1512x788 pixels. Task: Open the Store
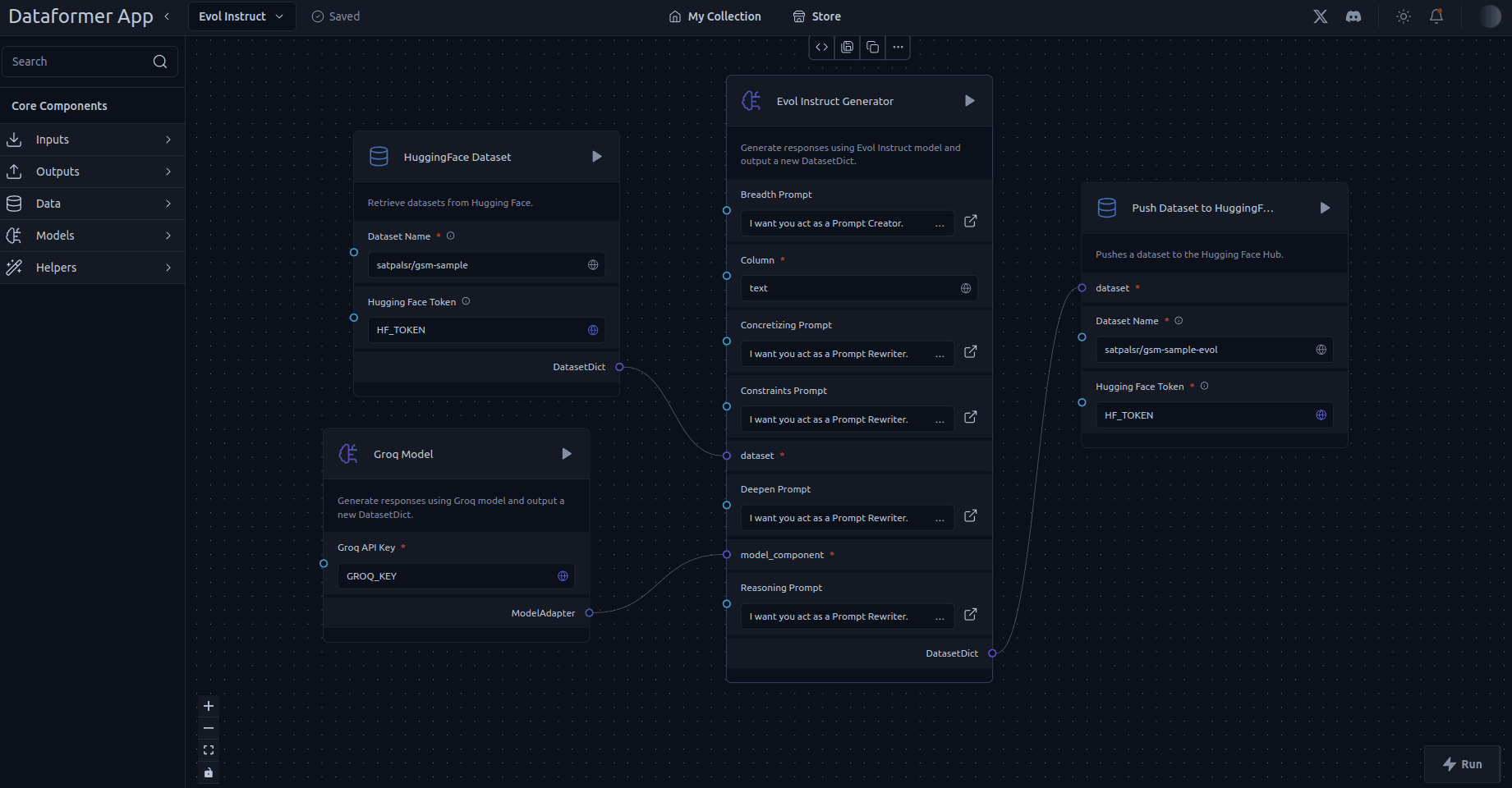click(817, 16)
